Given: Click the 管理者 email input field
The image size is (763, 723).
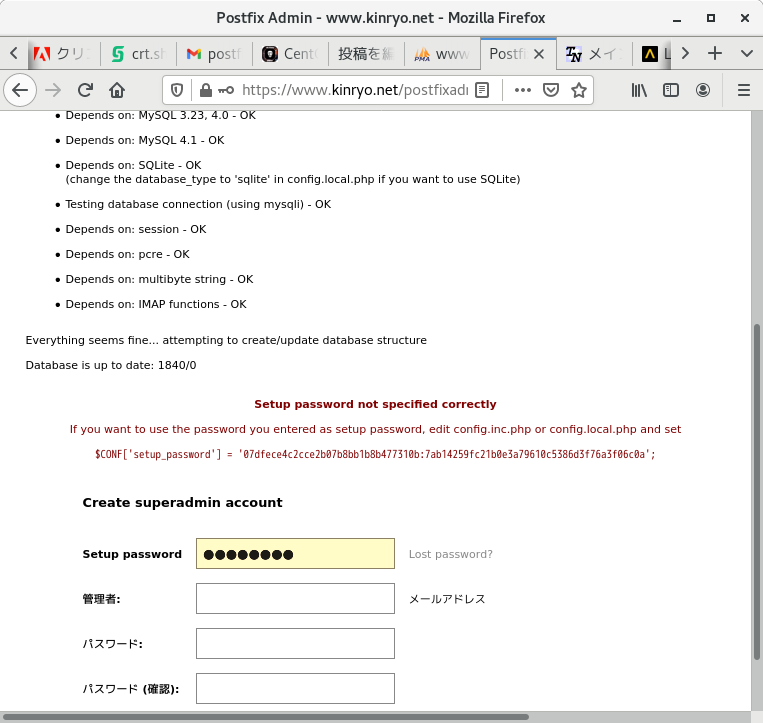Looking at the screenshot, I should [x=295, y=598].
